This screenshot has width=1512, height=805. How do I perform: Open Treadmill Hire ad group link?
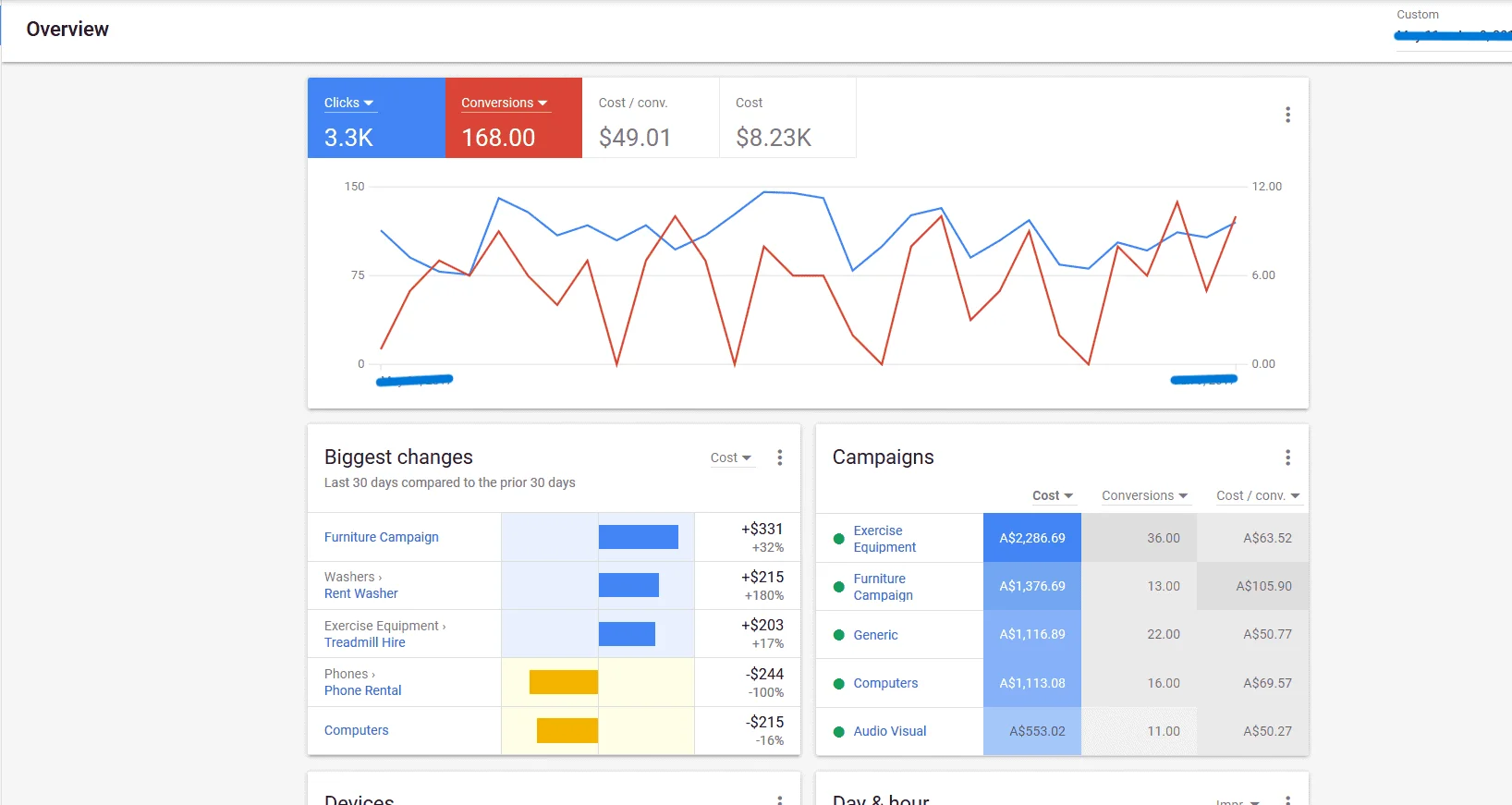[365, 642]
